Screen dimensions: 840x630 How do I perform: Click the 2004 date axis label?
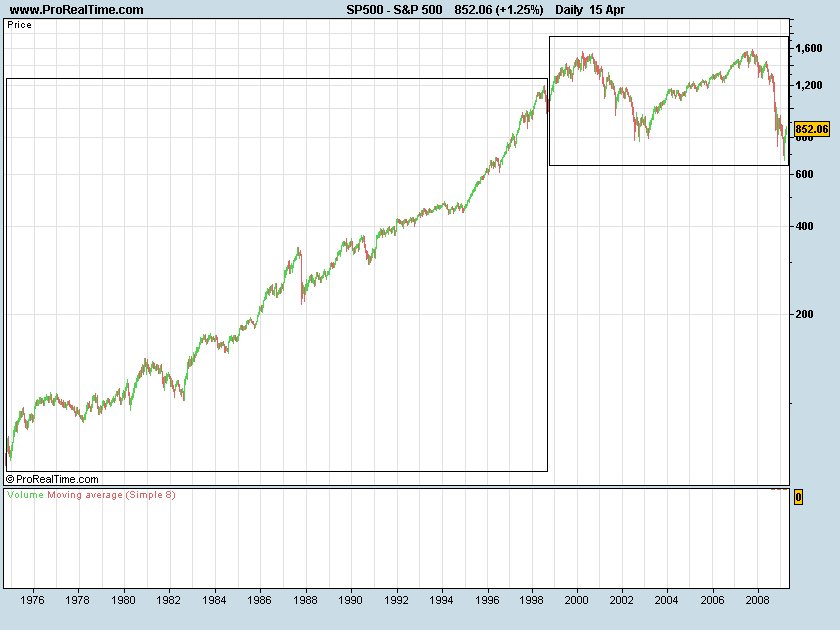[666, 599]
